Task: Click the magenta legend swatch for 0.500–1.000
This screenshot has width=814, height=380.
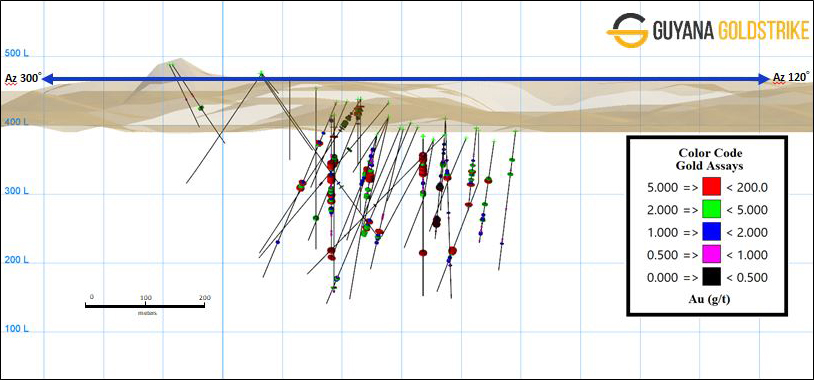Action: [x=712, y=255]
